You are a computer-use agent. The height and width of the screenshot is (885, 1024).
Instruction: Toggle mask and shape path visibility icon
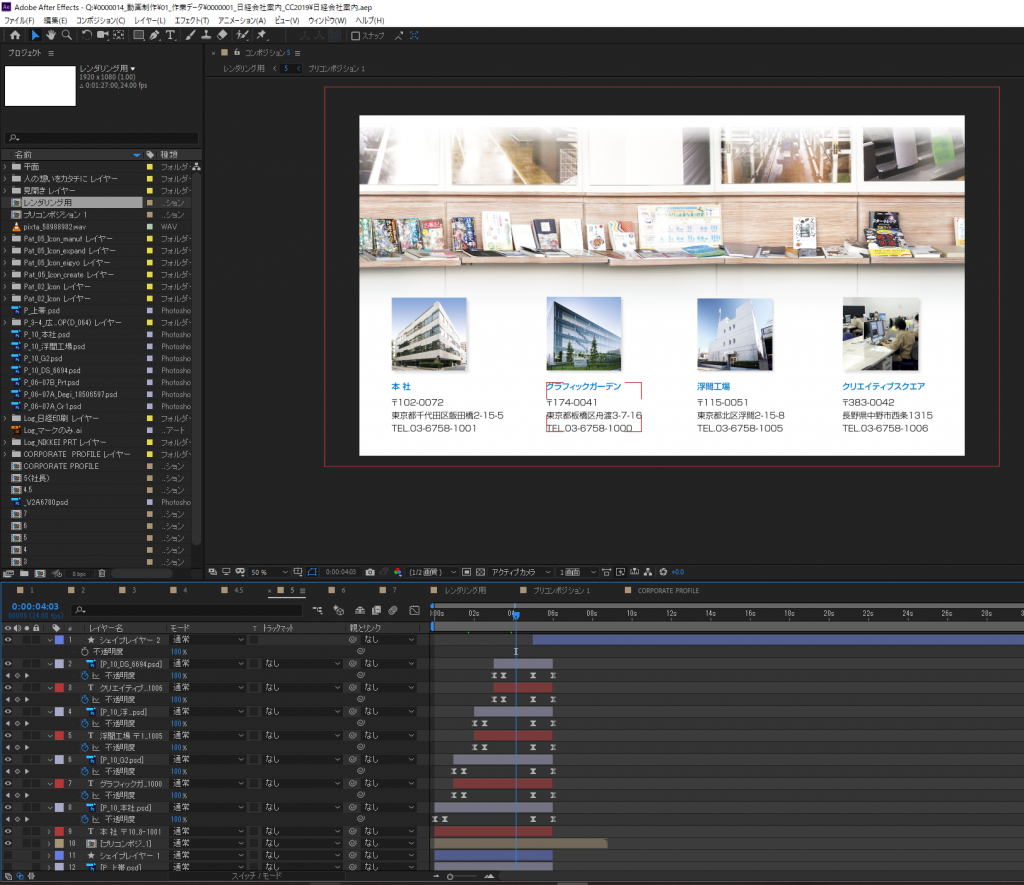coord(312,572)
